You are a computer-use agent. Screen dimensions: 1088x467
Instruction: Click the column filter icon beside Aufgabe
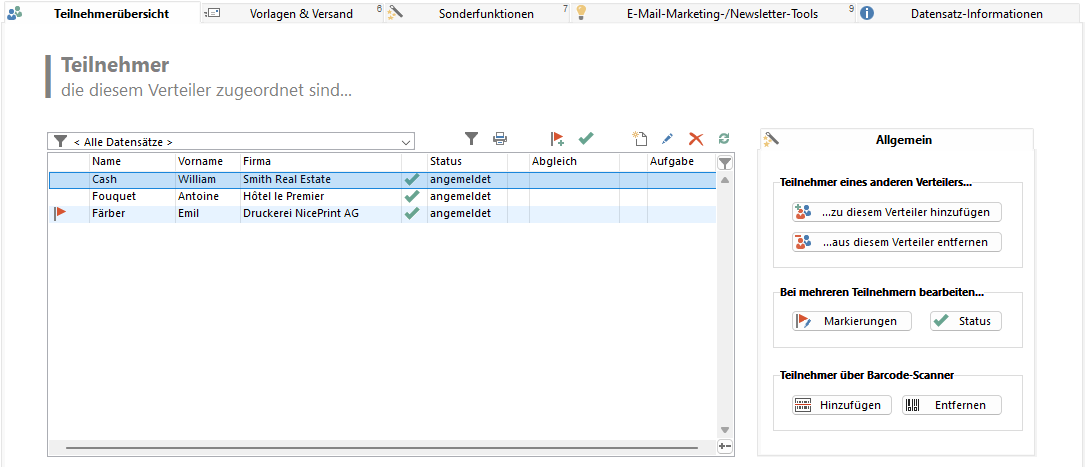click(725, 162)
